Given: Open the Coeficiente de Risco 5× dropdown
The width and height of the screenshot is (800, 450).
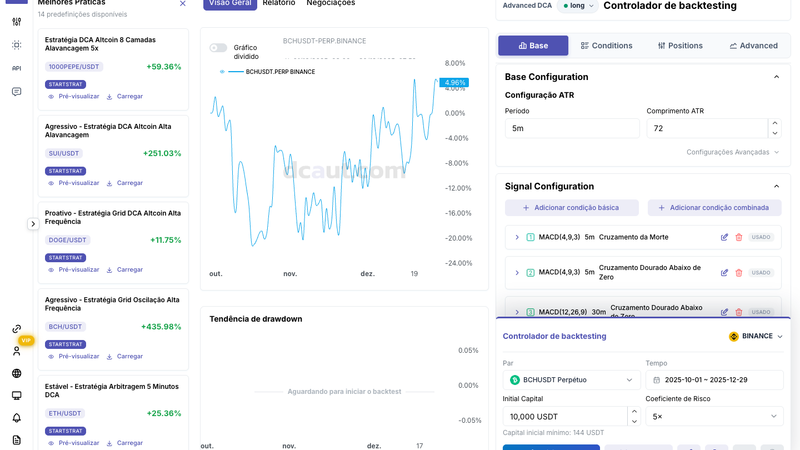Looking at the screenshot, I should tap(714, 416).
